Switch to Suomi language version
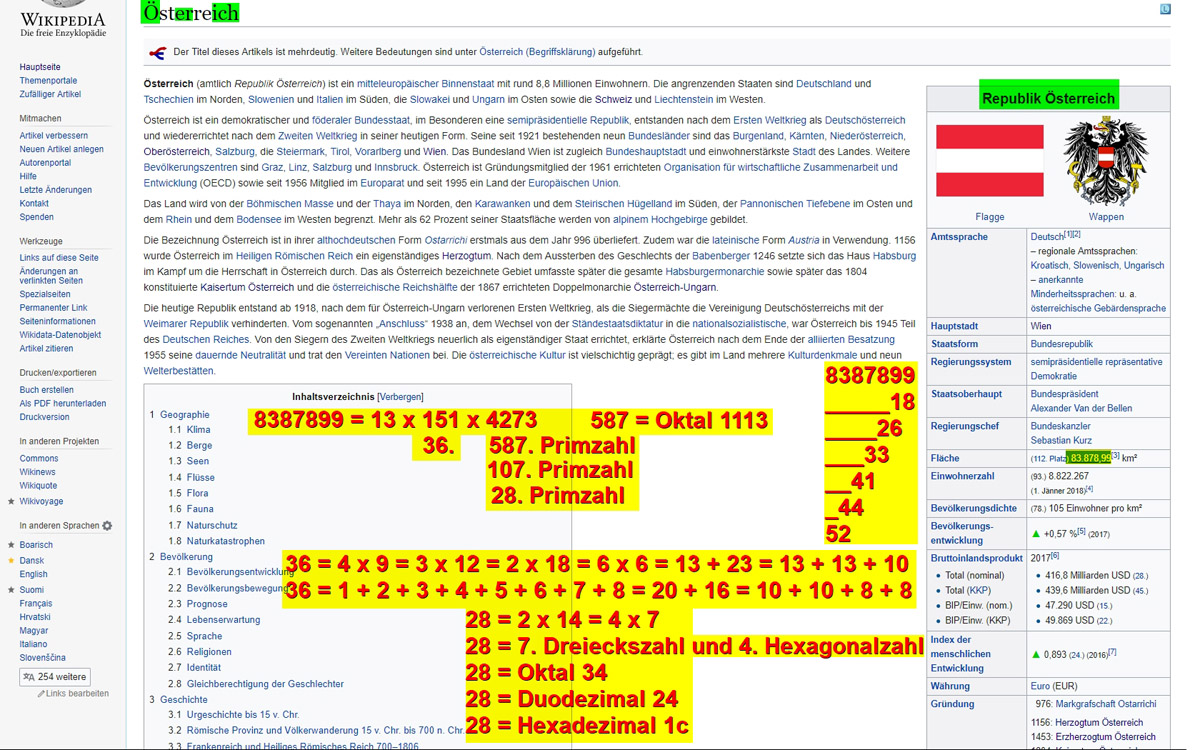 click(32, 590)
